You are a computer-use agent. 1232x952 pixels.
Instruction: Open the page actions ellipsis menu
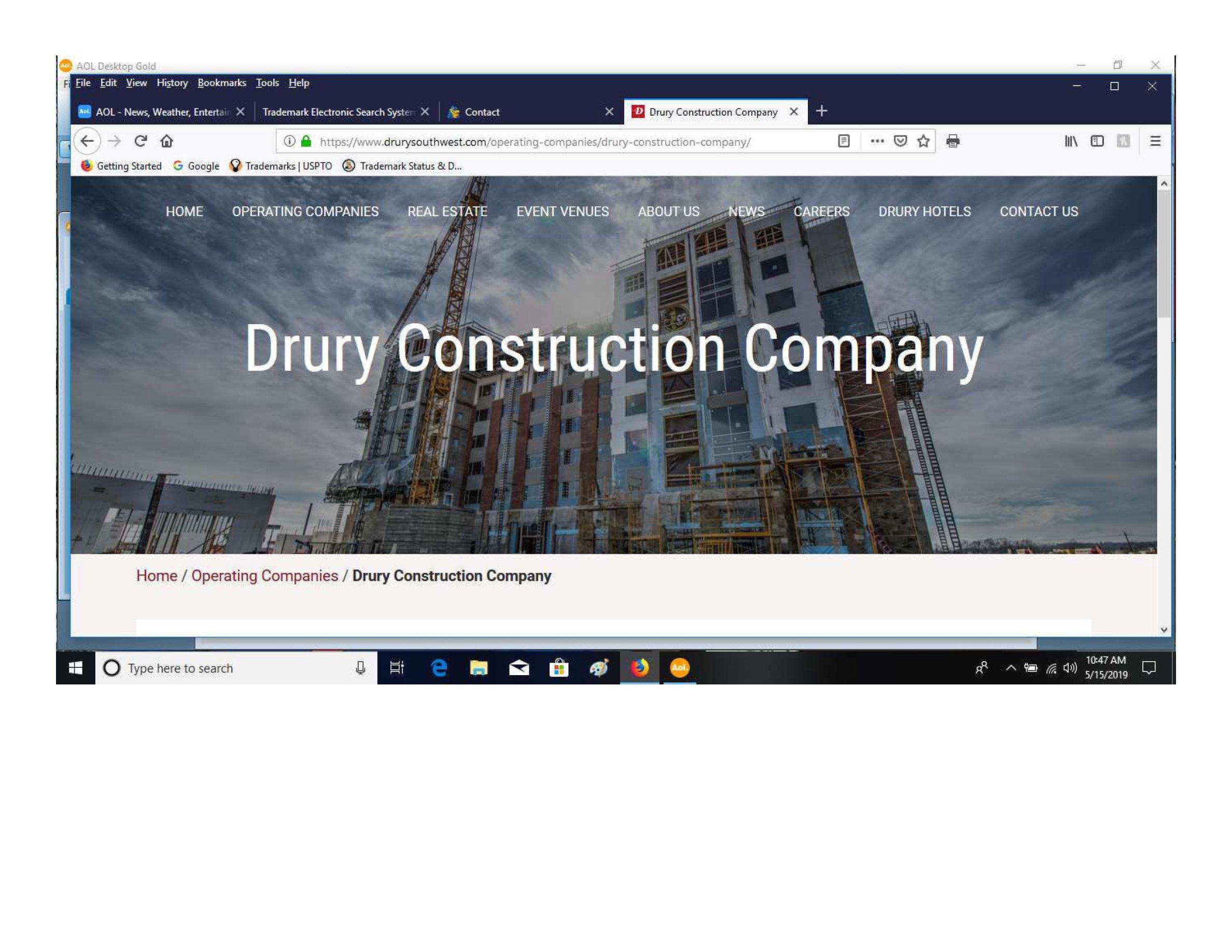pyautogui.click(x=876, y=141)
